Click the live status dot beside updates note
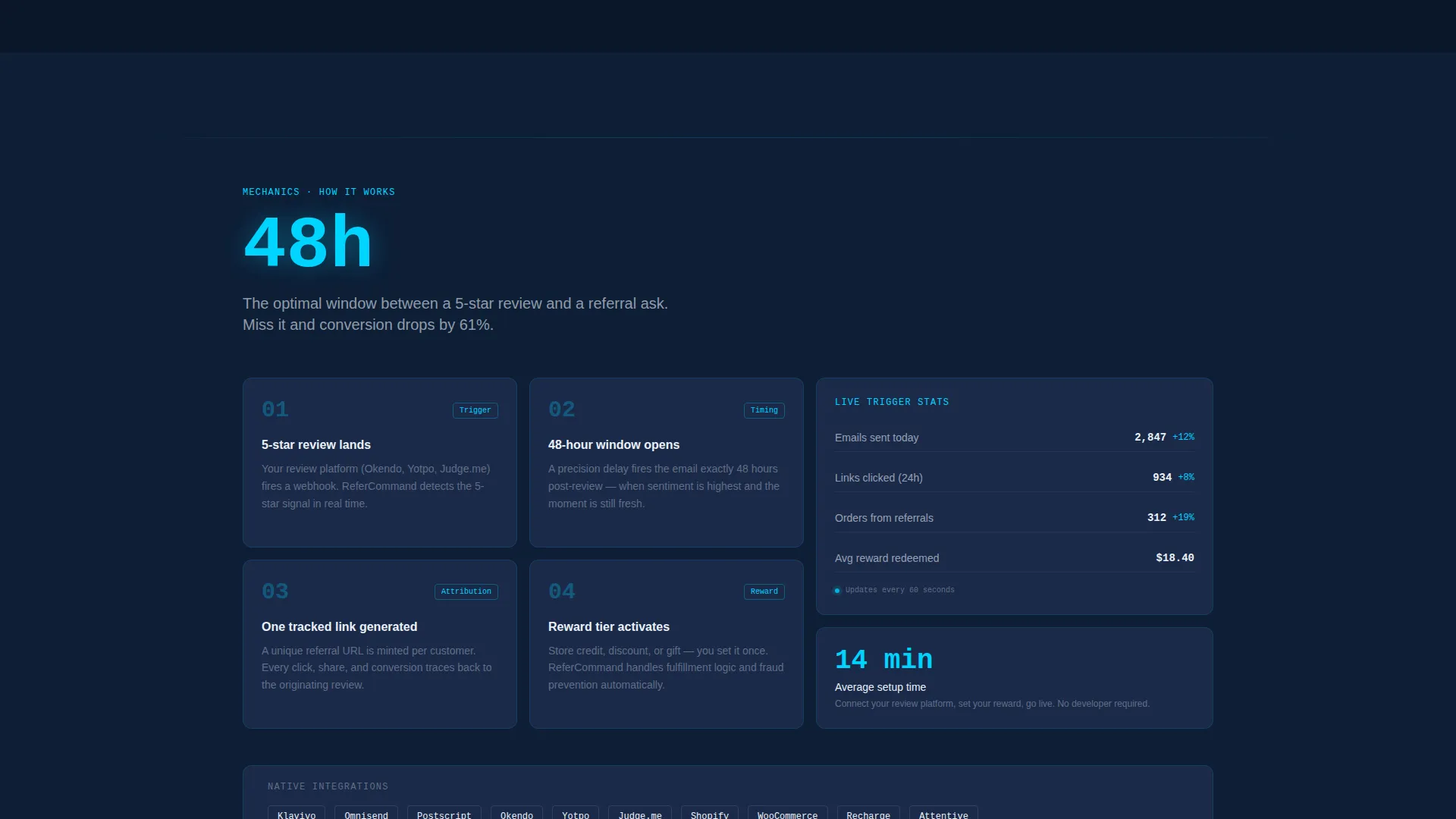The width and height of the screenshot is (1456, 819). click(x=837, y=591)
